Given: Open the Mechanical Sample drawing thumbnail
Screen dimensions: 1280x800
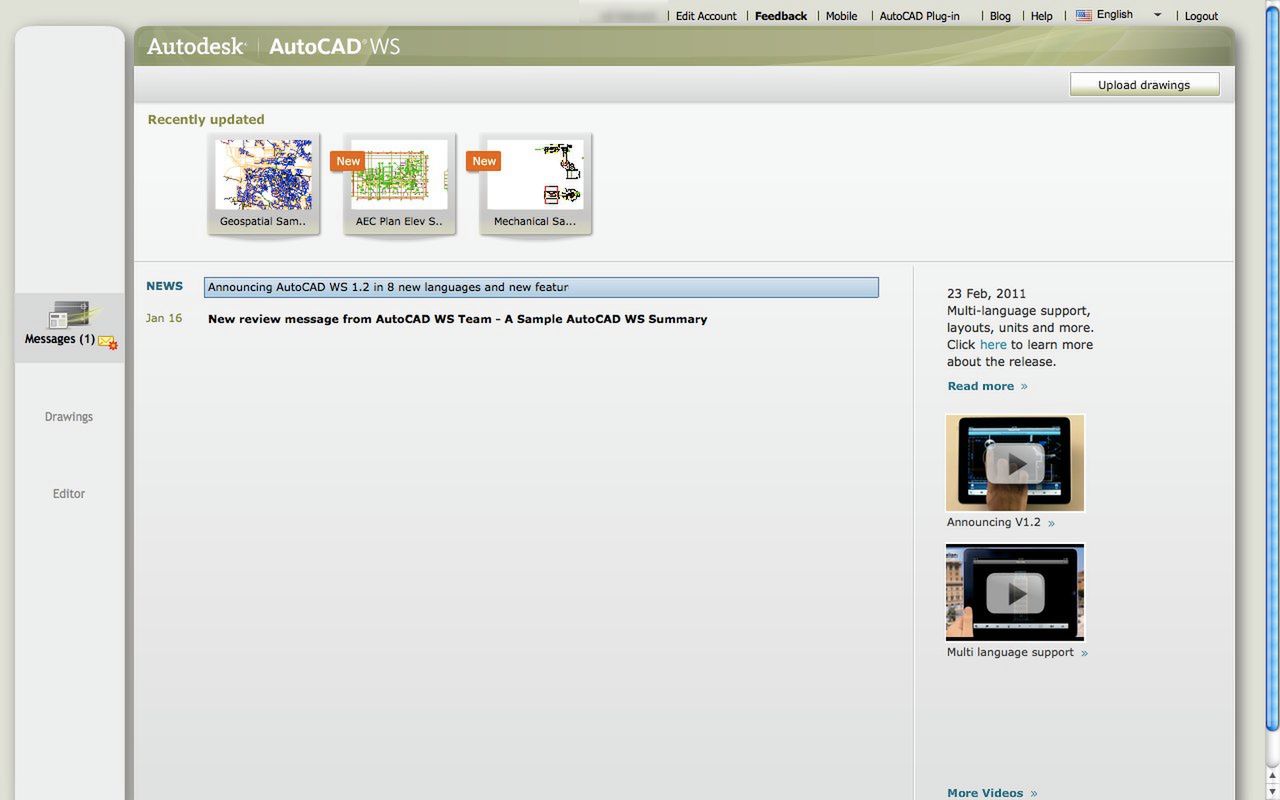Looking at the screenshot, I should click(536, 184).
